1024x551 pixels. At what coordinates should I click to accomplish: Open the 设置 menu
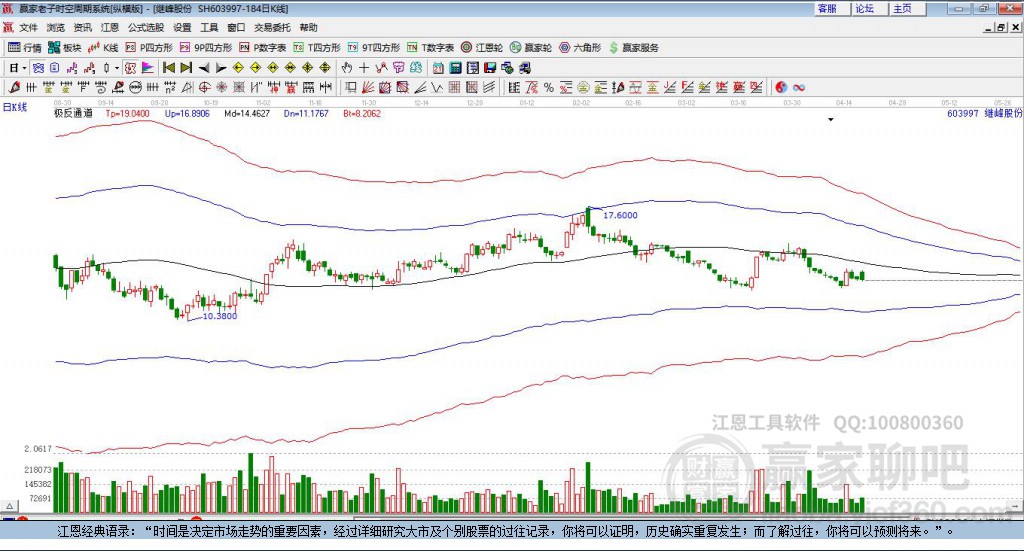(x=182, y=27)
